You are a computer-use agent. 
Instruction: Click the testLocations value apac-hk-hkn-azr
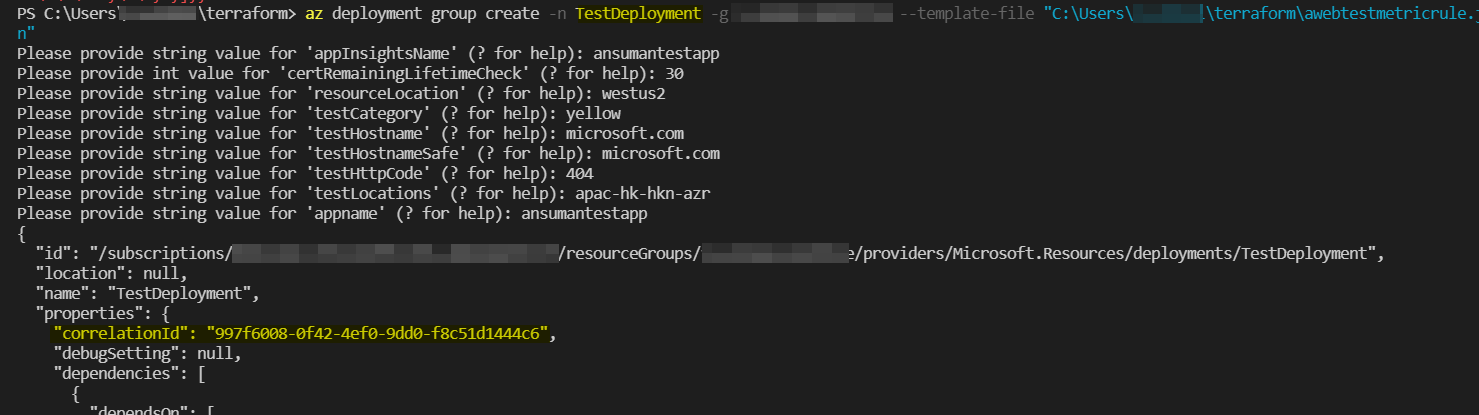tap(643, 192)
